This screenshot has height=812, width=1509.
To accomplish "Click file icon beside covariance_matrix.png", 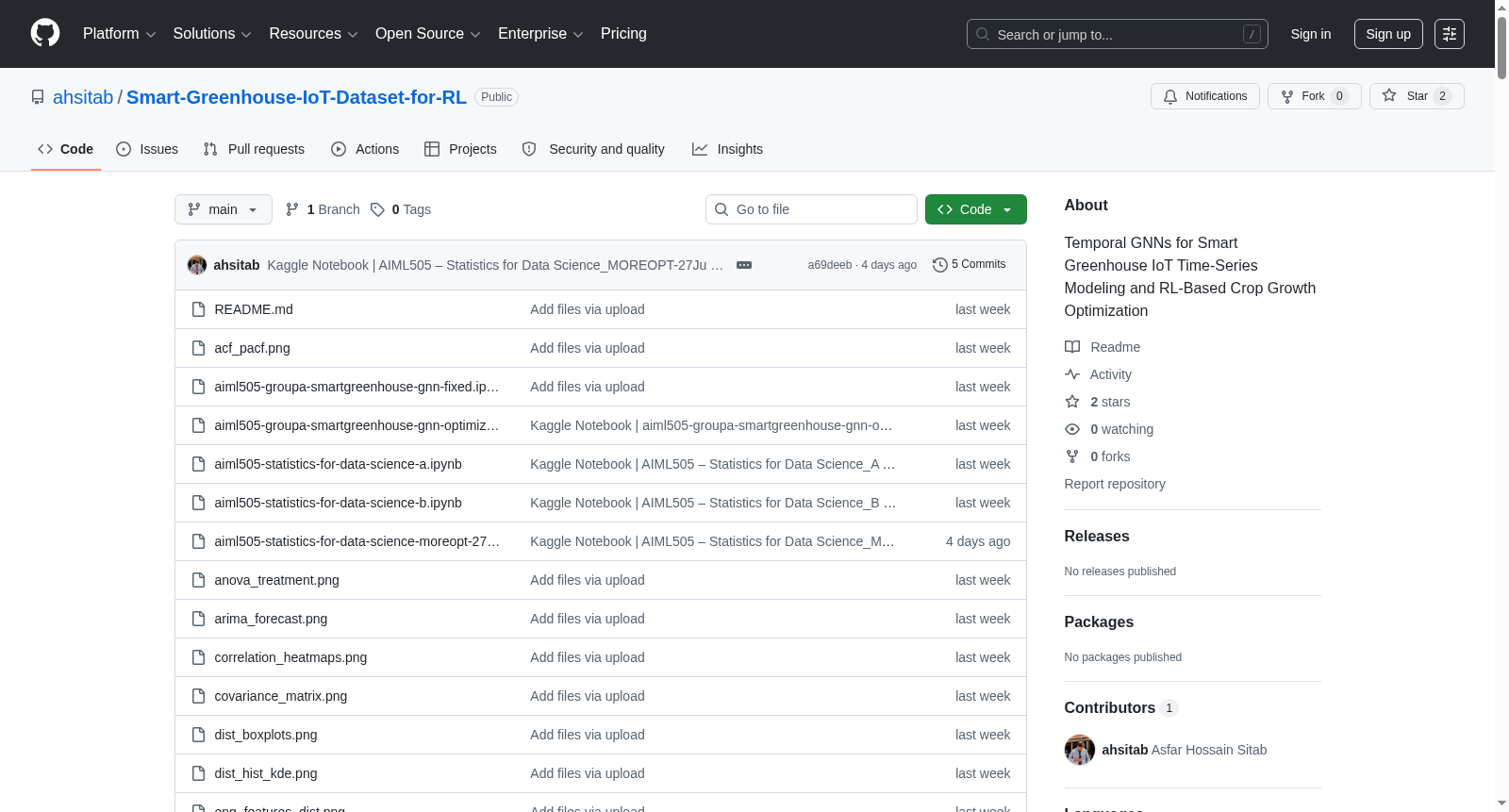I will point(198,696).
